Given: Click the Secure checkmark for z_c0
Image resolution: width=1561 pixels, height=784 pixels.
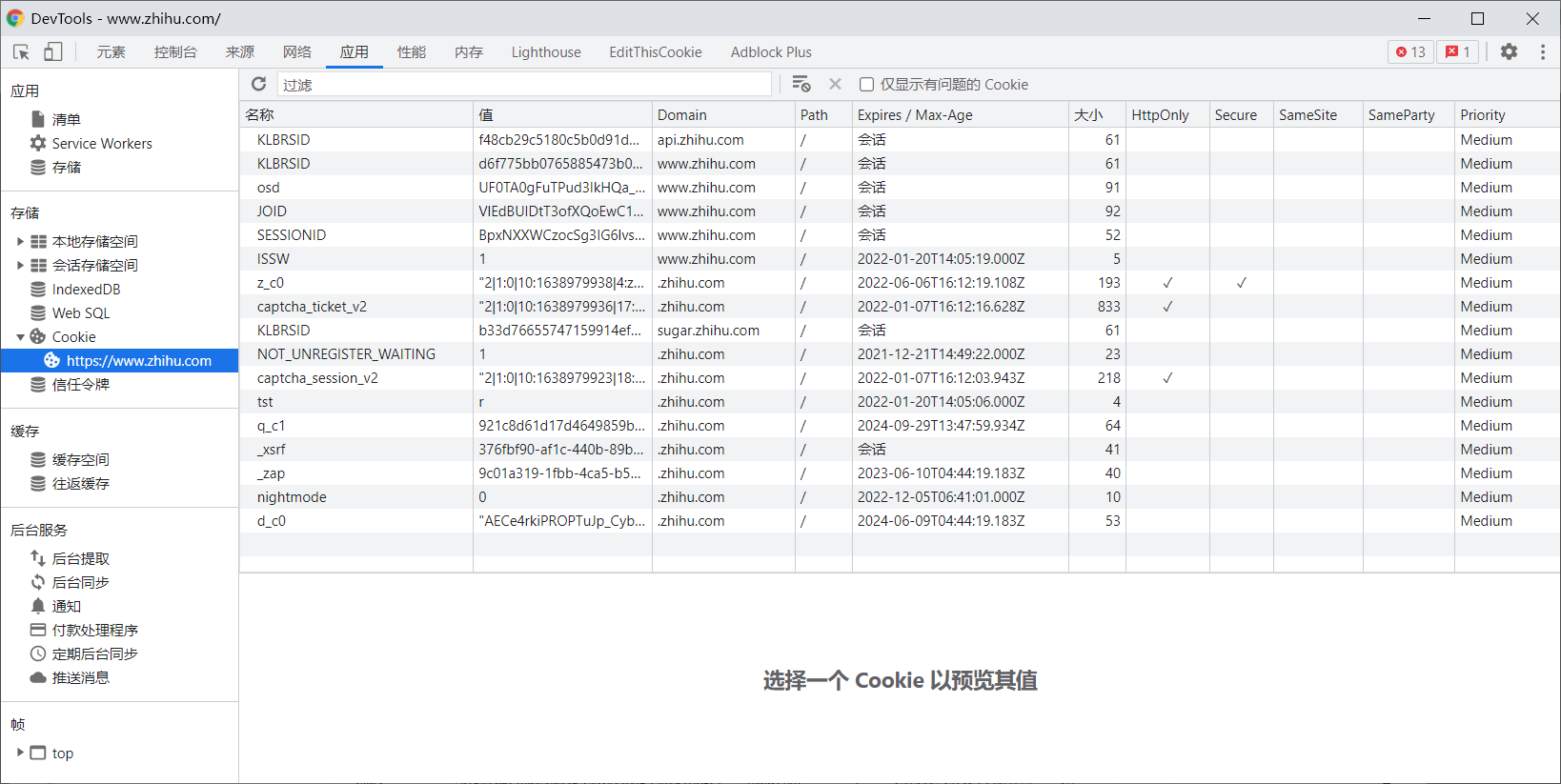Looking at the screenshot, I should click(x=1241, y=282).
